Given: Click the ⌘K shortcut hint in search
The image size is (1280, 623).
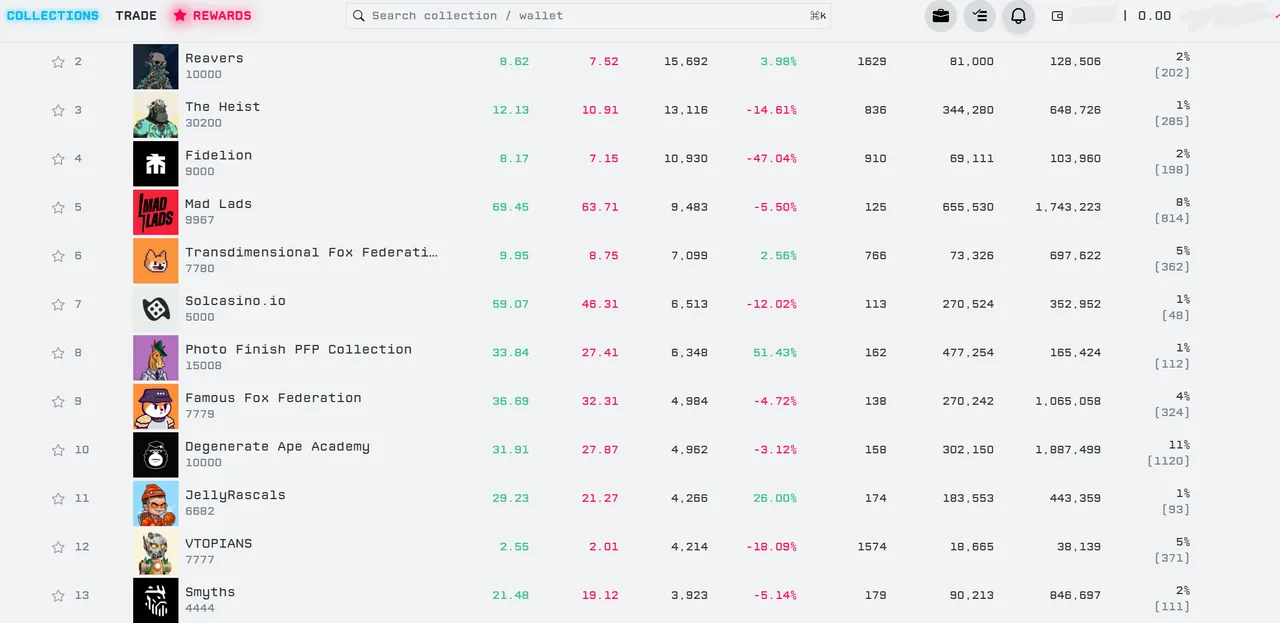Looking at the screenshot, I should (817, 16).
